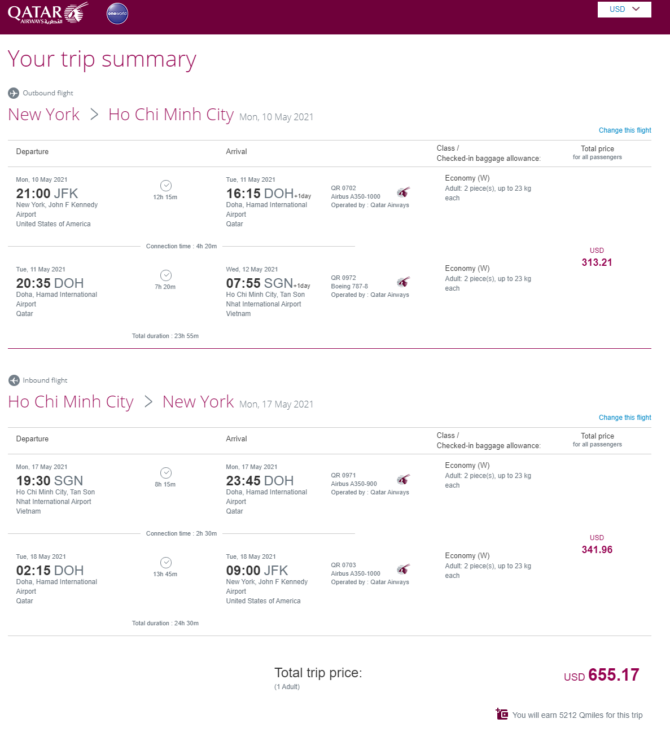Click the total trip price 655.17
670x732 pixels.
(x=614, y=675)
